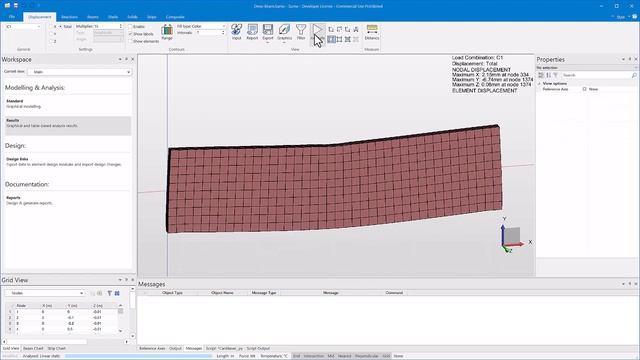Toggle Perpendicular snap in status bar
The width and height of the screenshot is (640, 360).
coord(367,356)
